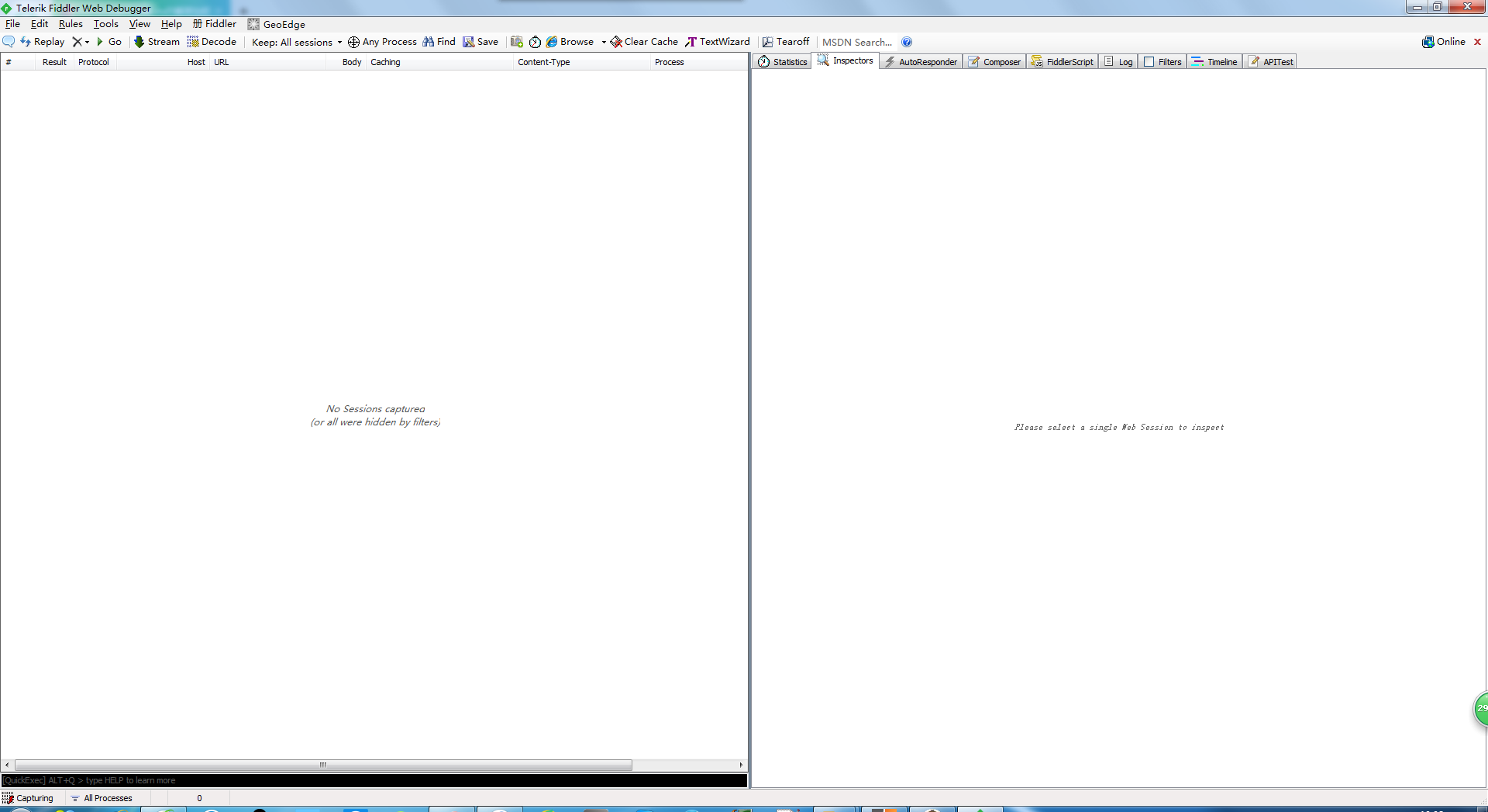Image resolution: width=1488 pixels, height=812 pixels.
Task: Open the View menu
Action: (139, 24)
